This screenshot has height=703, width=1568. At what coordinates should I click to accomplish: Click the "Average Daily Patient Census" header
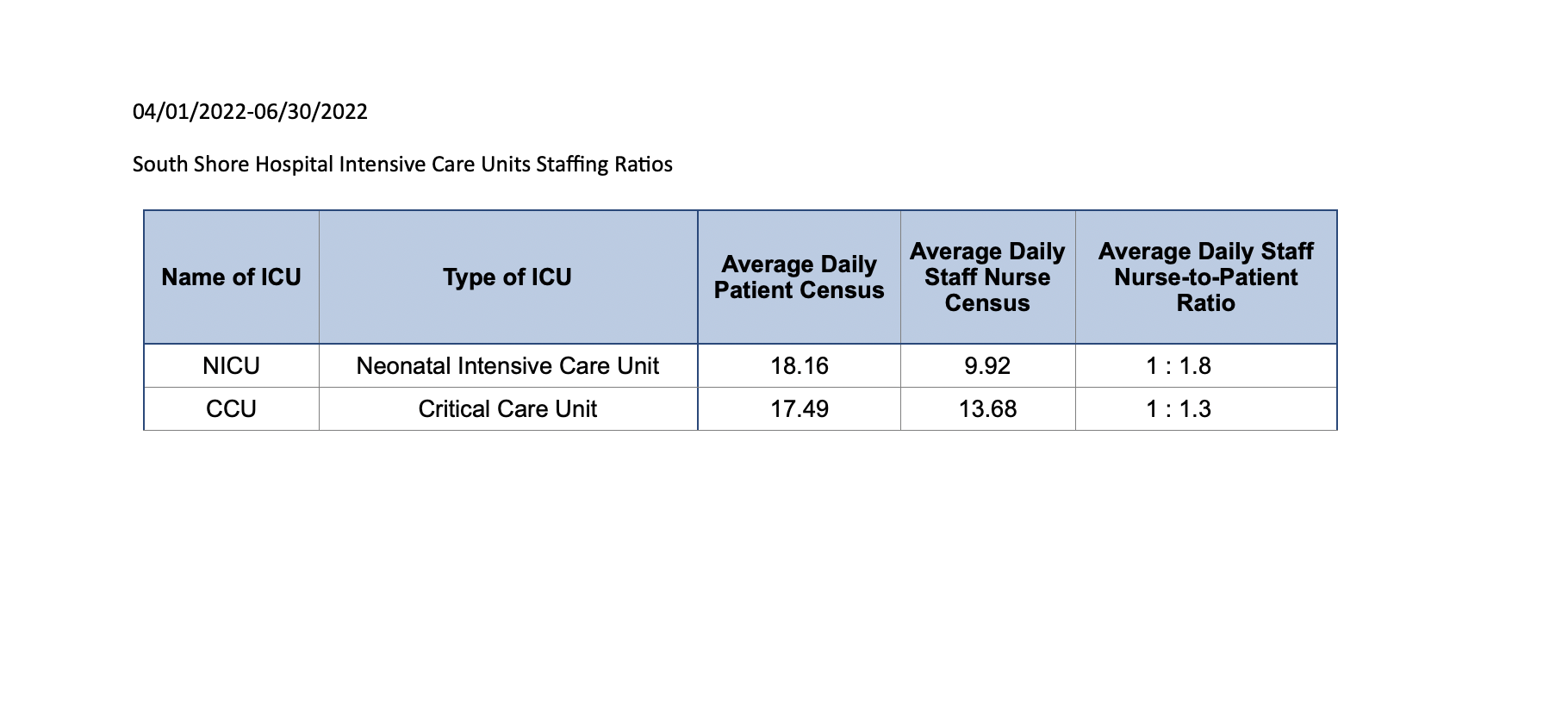tap(799, 277)
